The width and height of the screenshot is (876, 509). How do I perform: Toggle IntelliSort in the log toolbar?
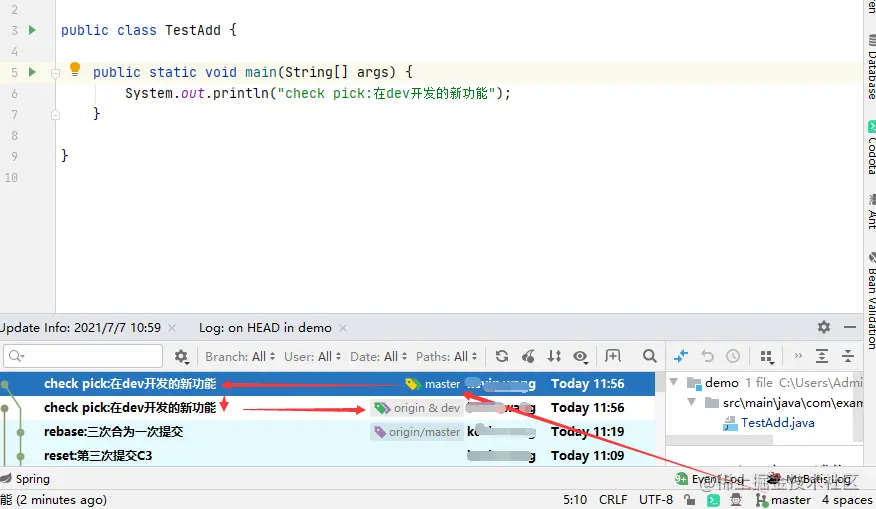click(x=554, y=356)
